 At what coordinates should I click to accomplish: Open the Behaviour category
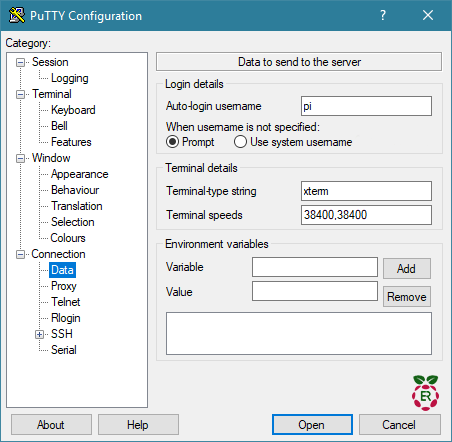click(75, 190)
